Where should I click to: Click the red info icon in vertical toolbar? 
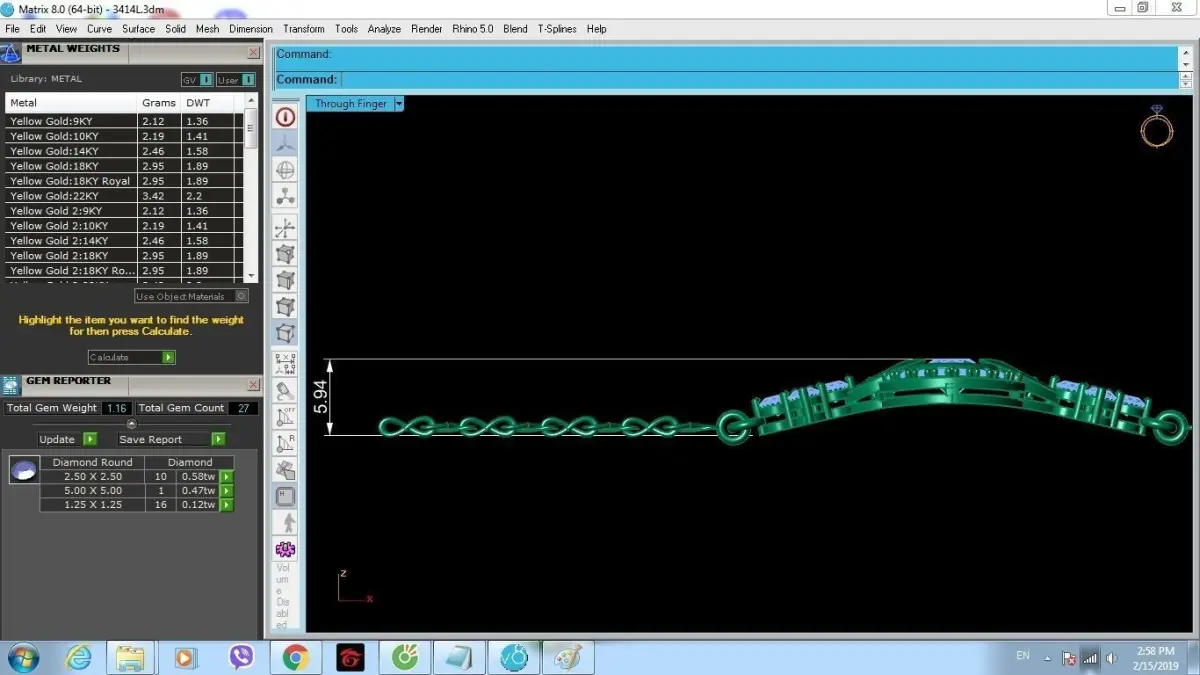pyautogui.click(x=285, y=117)
